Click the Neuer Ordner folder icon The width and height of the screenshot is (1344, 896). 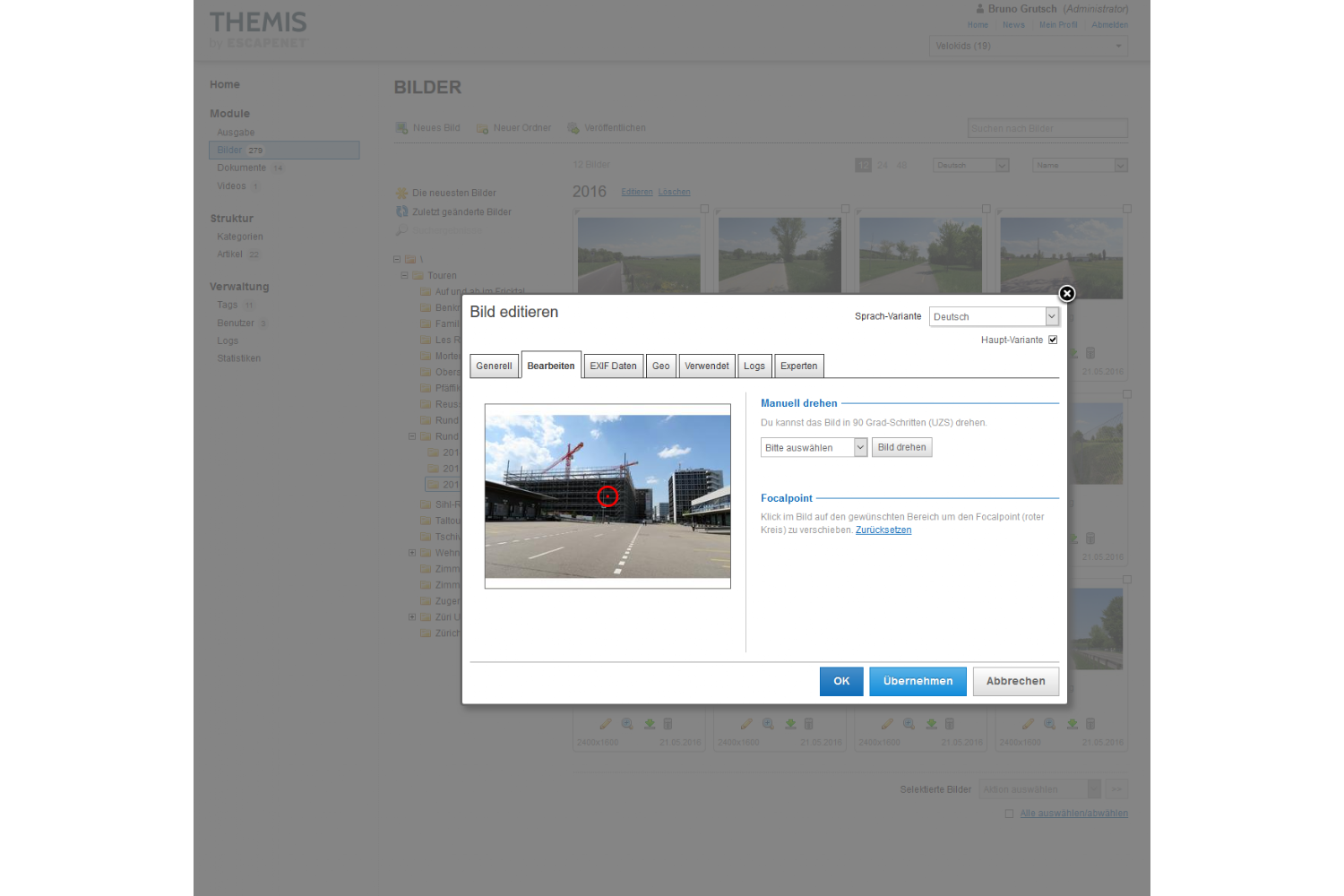coord(482,128)
